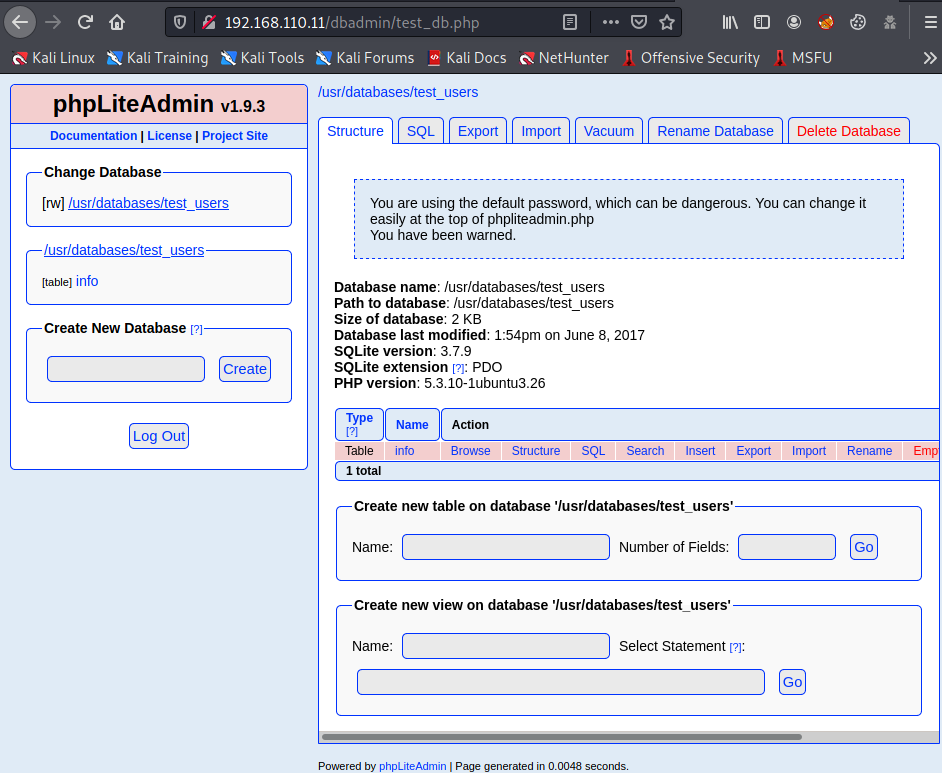
Task: Expand the bookmarks toolbar overflow chevron
Action: pyautogui.click(x=929, y=58)
